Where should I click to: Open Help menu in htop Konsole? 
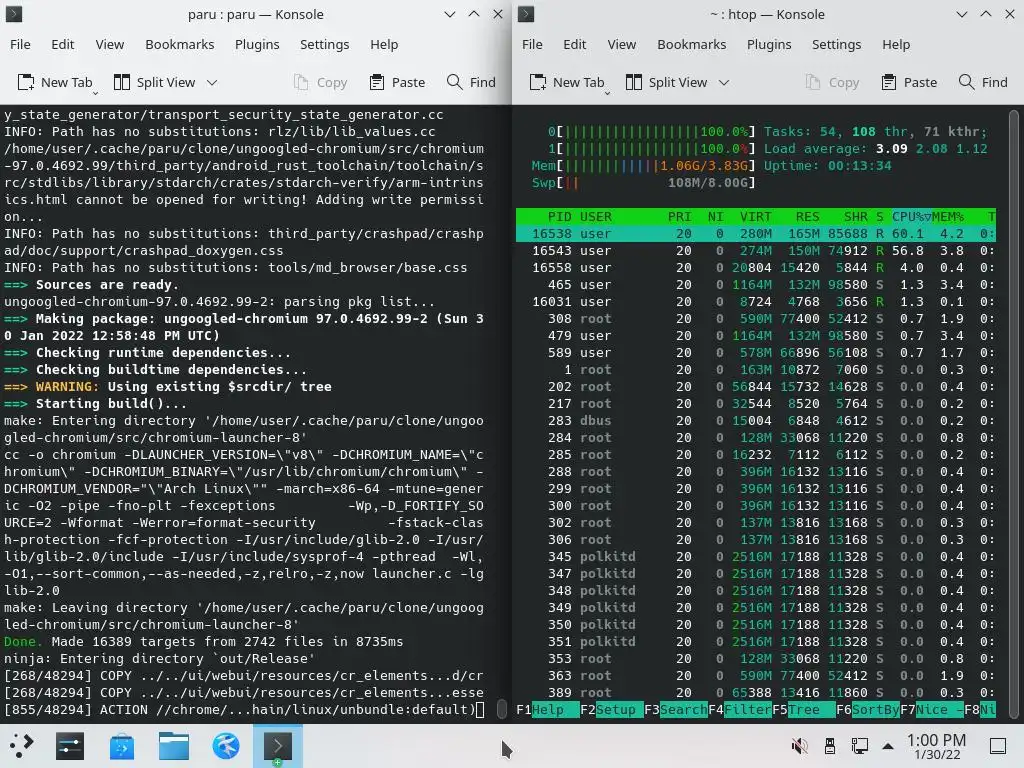coord(896,44)
